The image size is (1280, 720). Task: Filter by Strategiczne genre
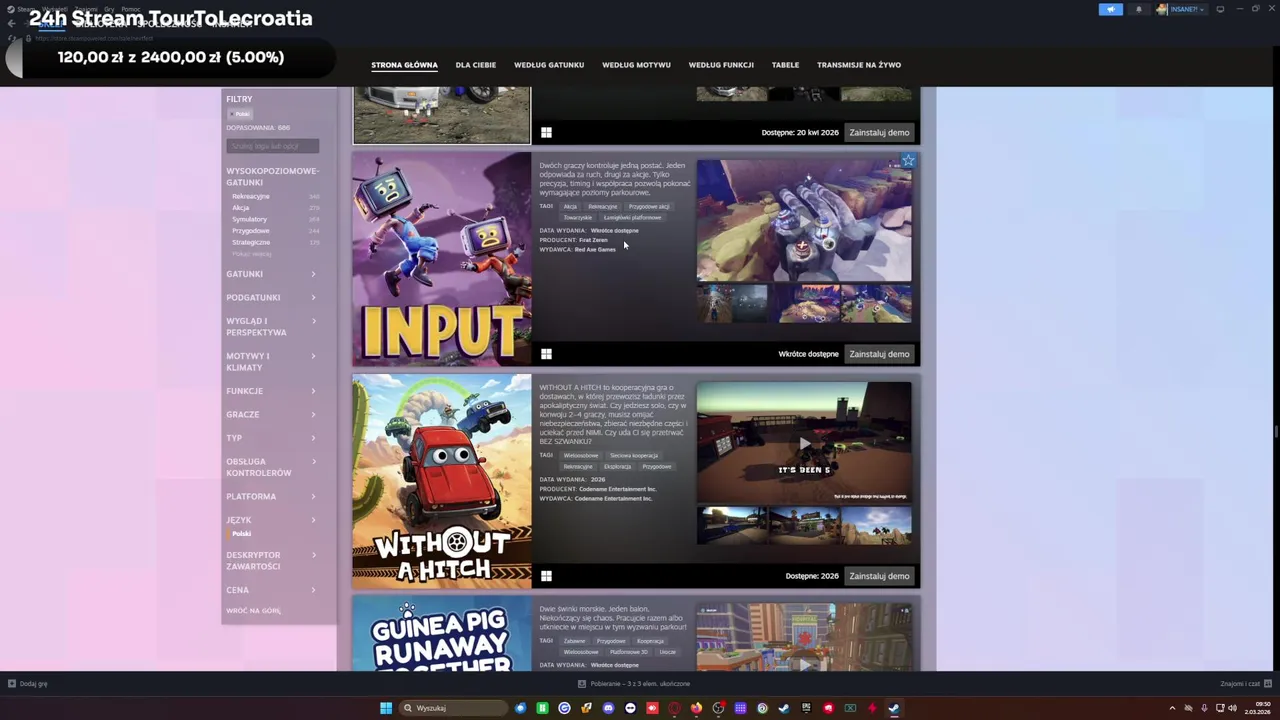(251, 242)
